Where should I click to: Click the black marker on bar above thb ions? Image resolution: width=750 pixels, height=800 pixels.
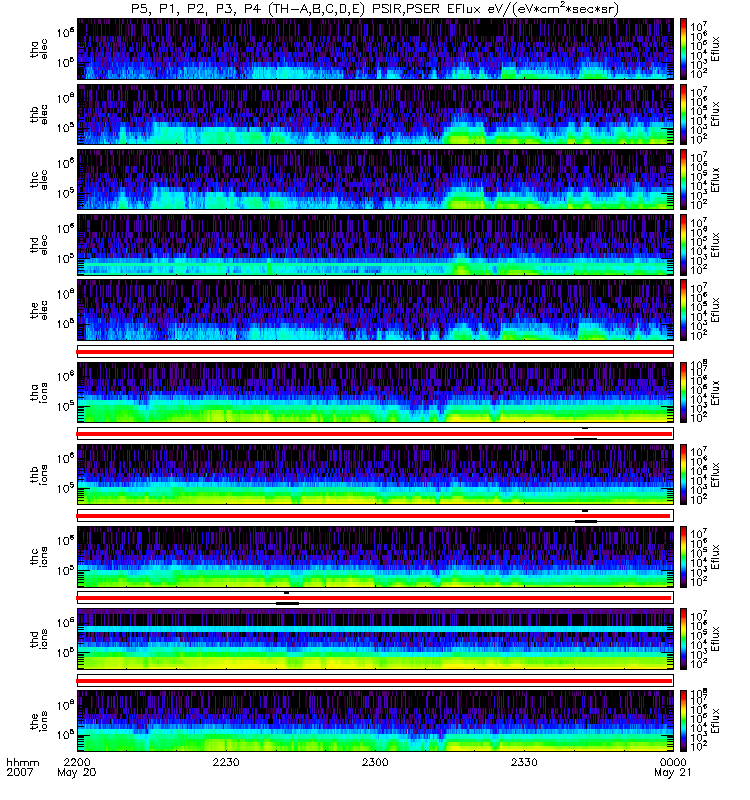(586, 438)
